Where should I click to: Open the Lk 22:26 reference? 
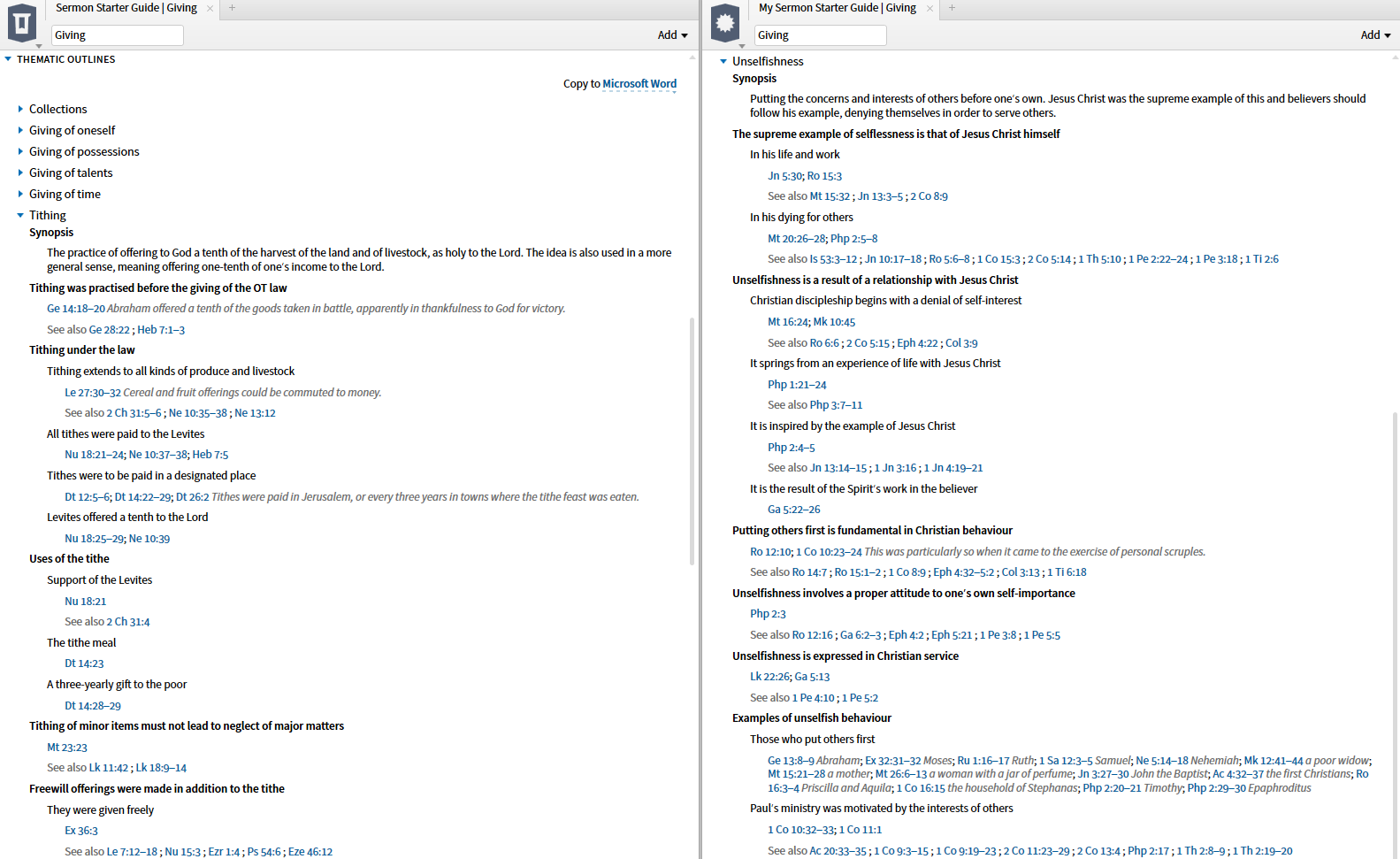pyautogui.click(x=769, y=677)
